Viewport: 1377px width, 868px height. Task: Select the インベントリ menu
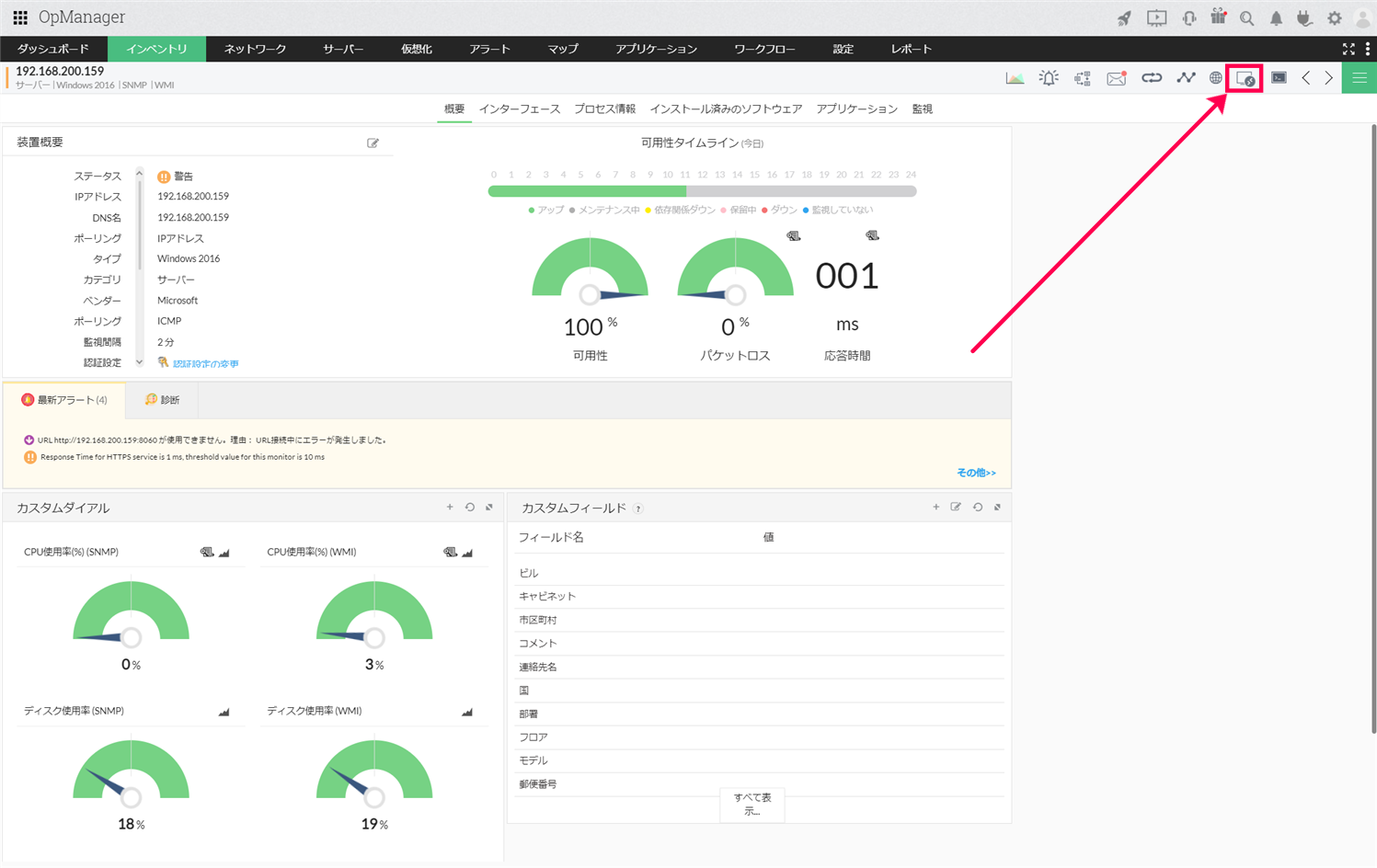(x=156, y=49)
